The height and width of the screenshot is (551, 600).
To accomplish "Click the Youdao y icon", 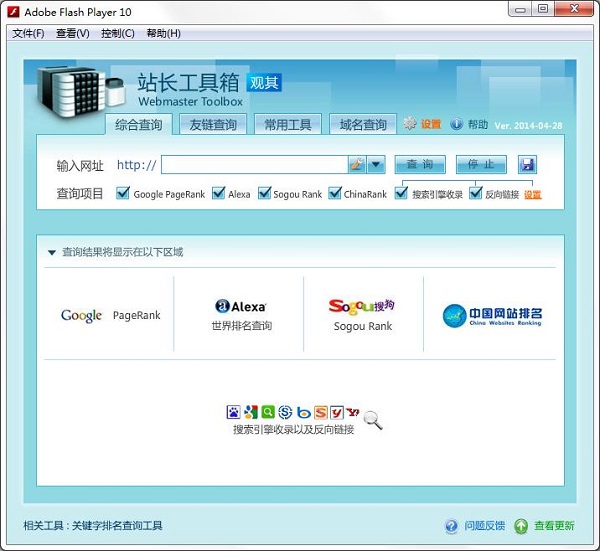I will [x=337, y=412].
